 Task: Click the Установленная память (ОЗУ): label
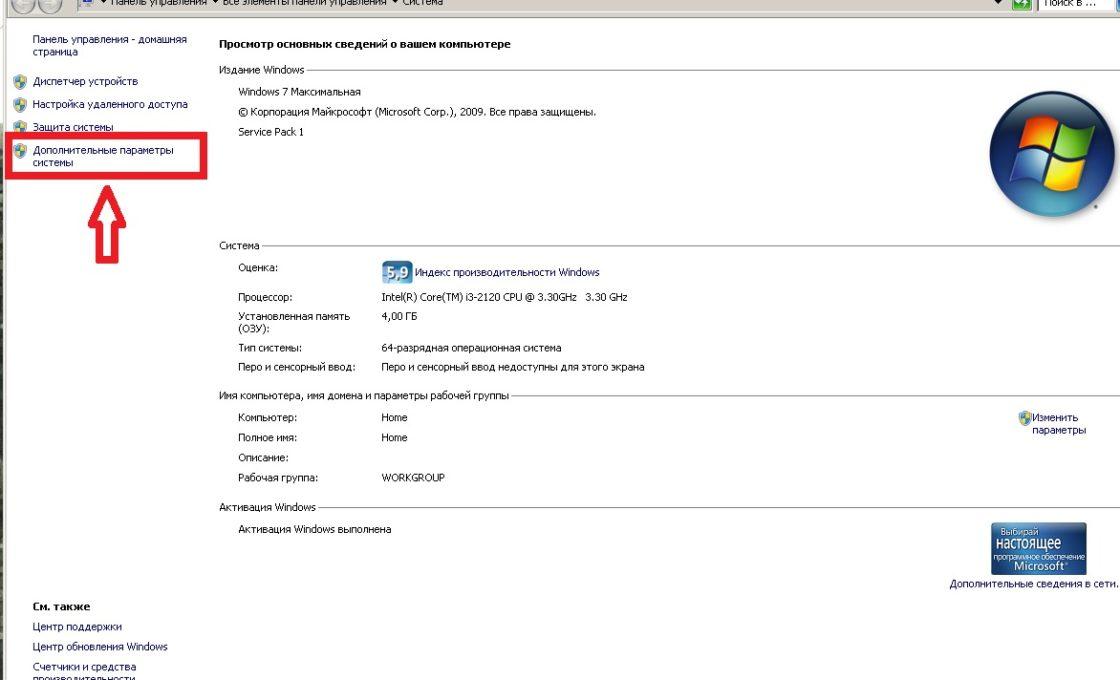[294, 322]
